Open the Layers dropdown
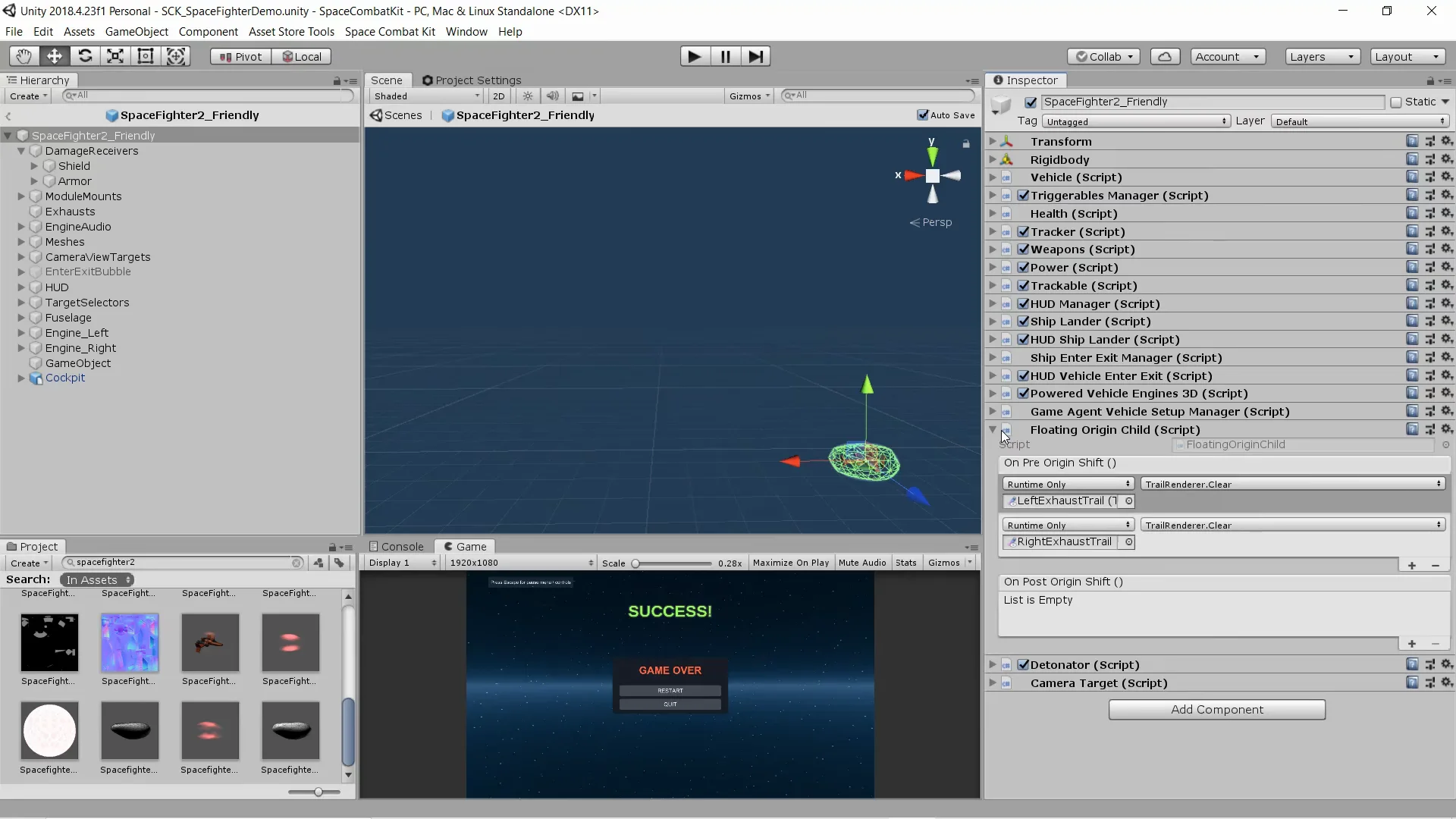 (x=1323, y=56)
